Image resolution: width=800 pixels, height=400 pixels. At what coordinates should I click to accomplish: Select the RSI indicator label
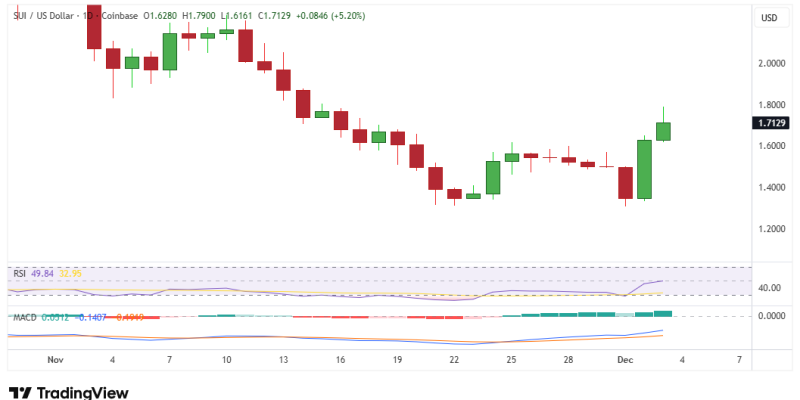point(19,273)
